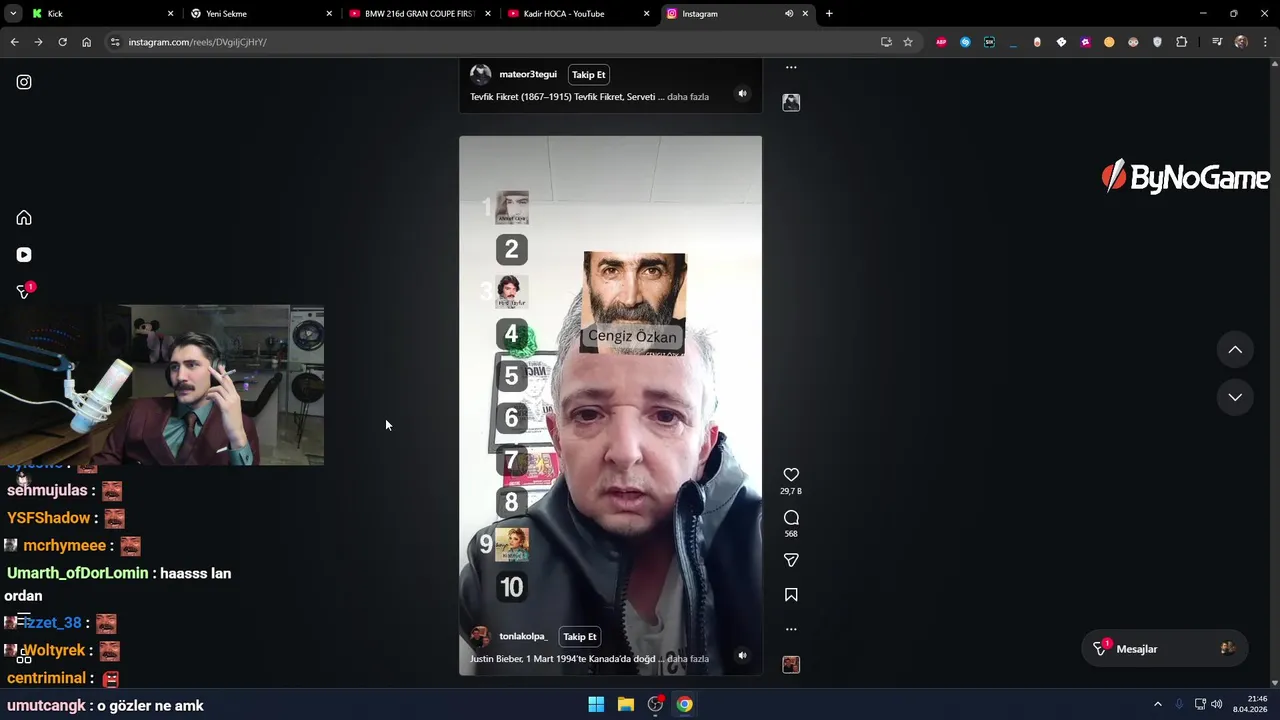
Task: Open a new browser tab
Action: tap(829, 14)
